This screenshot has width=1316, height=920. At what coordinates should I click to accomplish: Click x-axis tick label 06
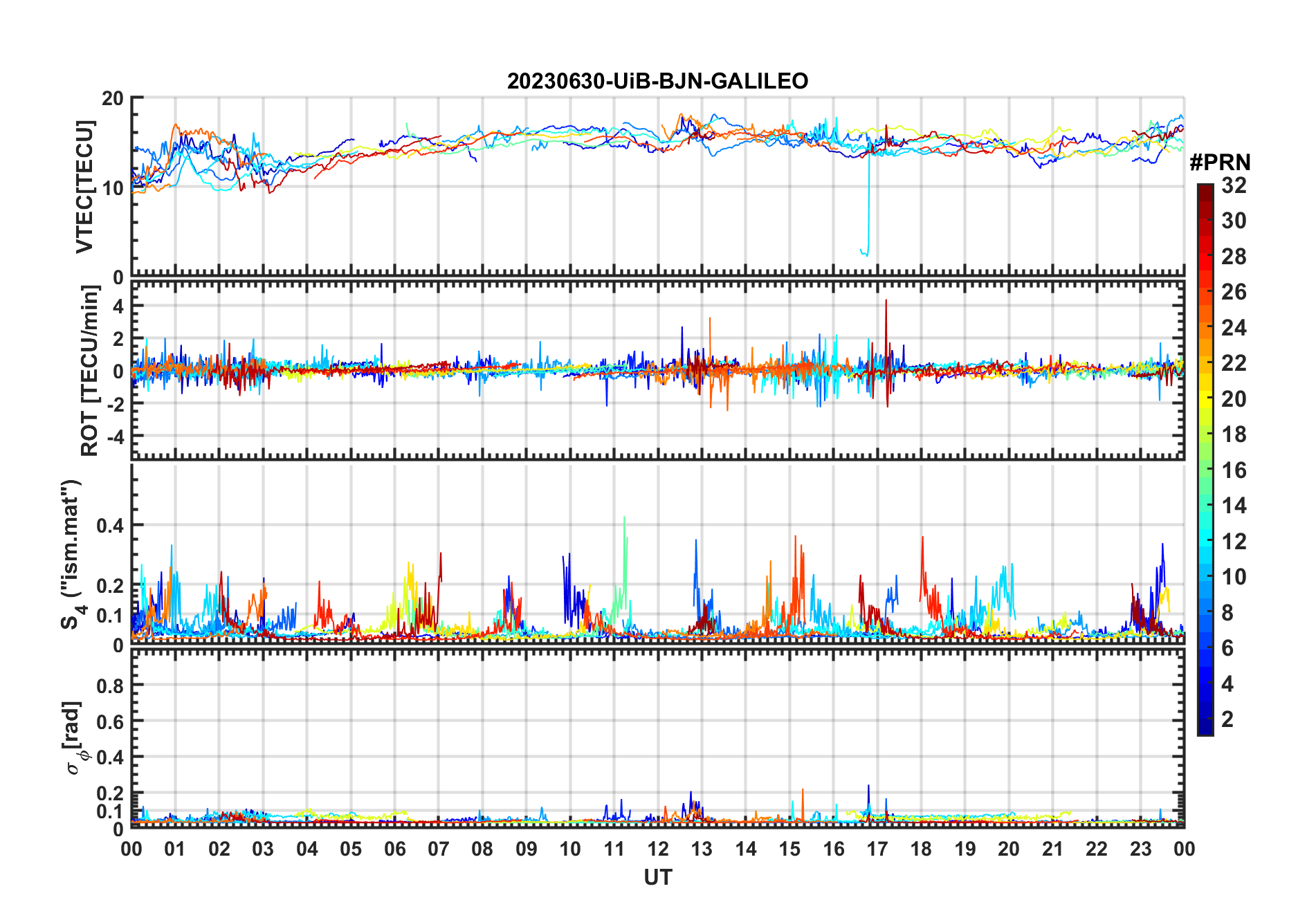(394, 849)
